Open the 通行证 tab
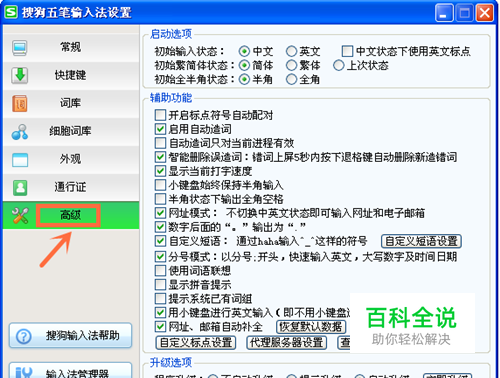The height and width of the screenshot is (378, 500). (71, 187)
